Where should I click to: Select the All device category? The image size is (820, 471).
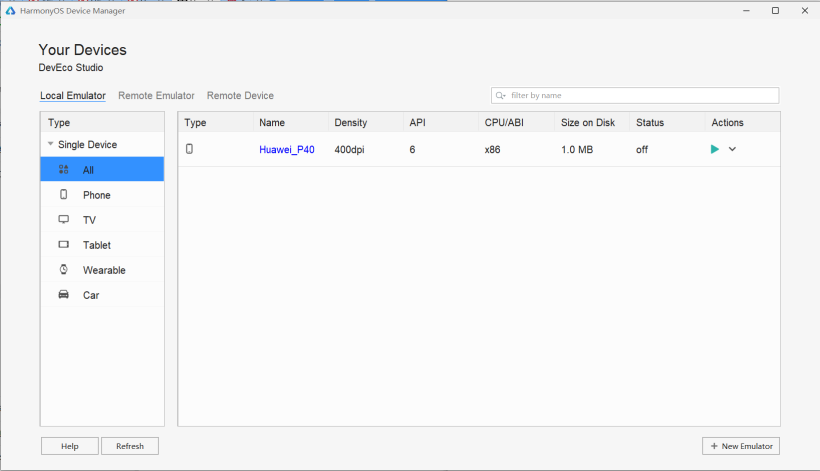(x=102, y=169)
